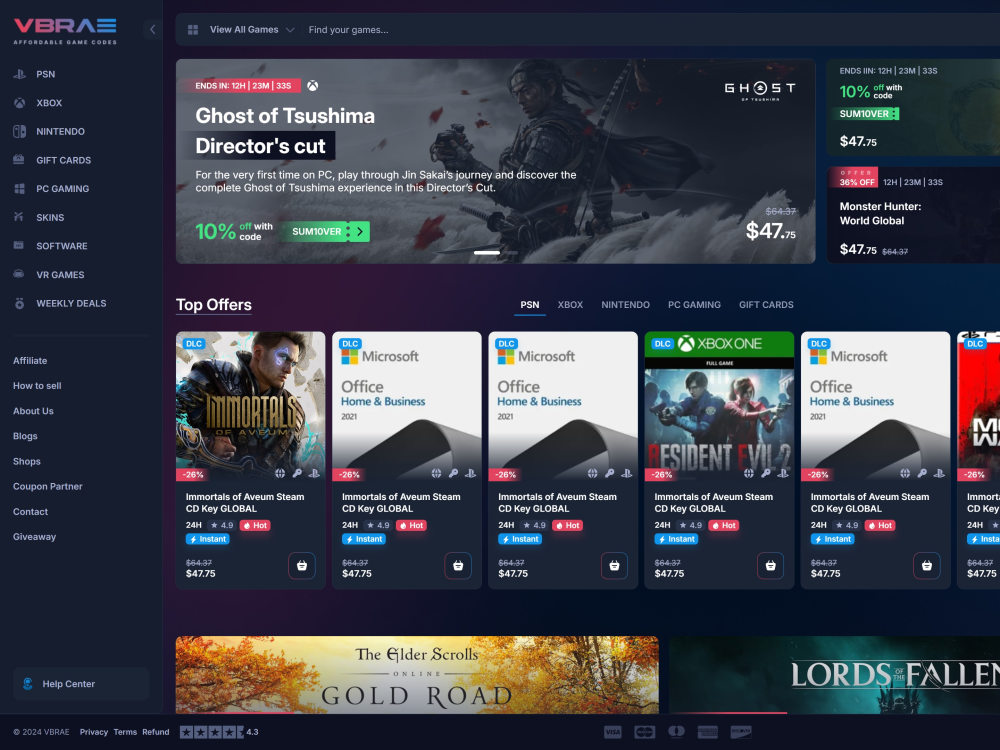The height and width of the screenshot is (750, 1000).
Task: Open the Coupon Partner link
Action: [x=48, y=486]
